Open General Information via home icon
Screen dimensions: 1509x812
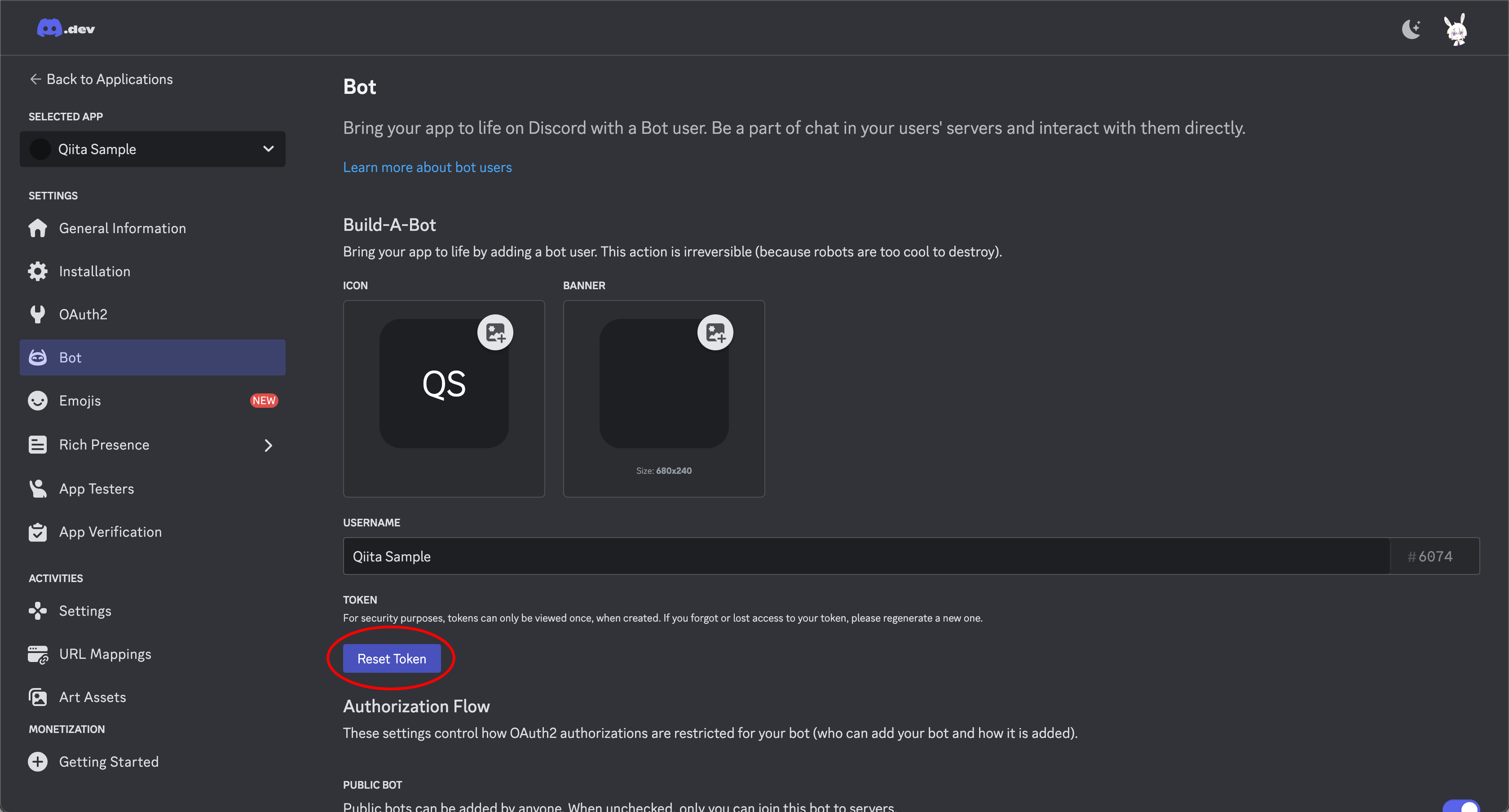(x=37, y=228)
